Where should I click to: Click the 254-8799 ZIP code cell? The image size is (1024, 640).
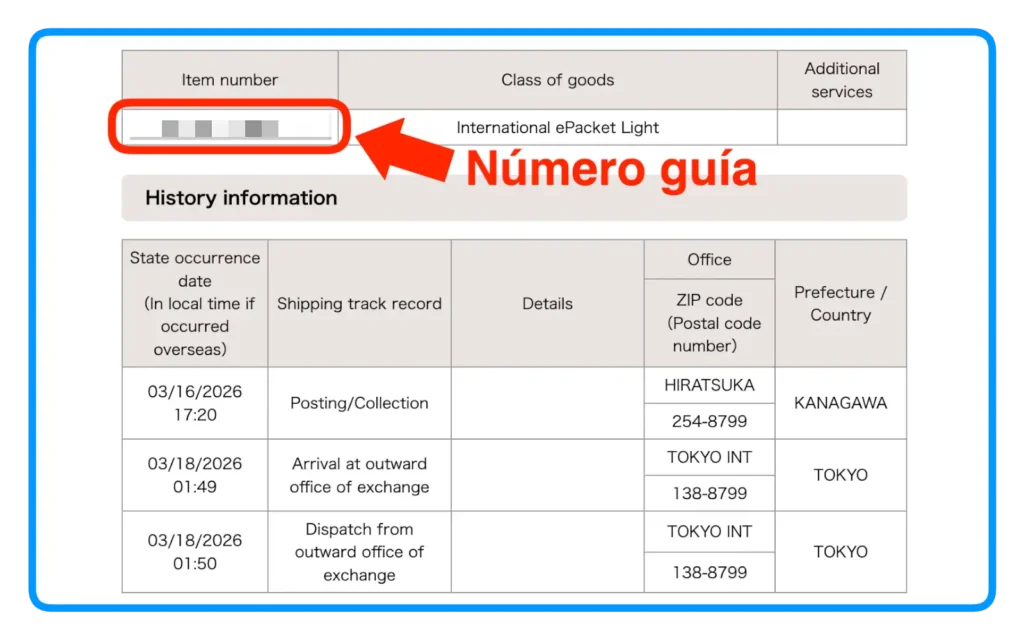coord(709,421)
